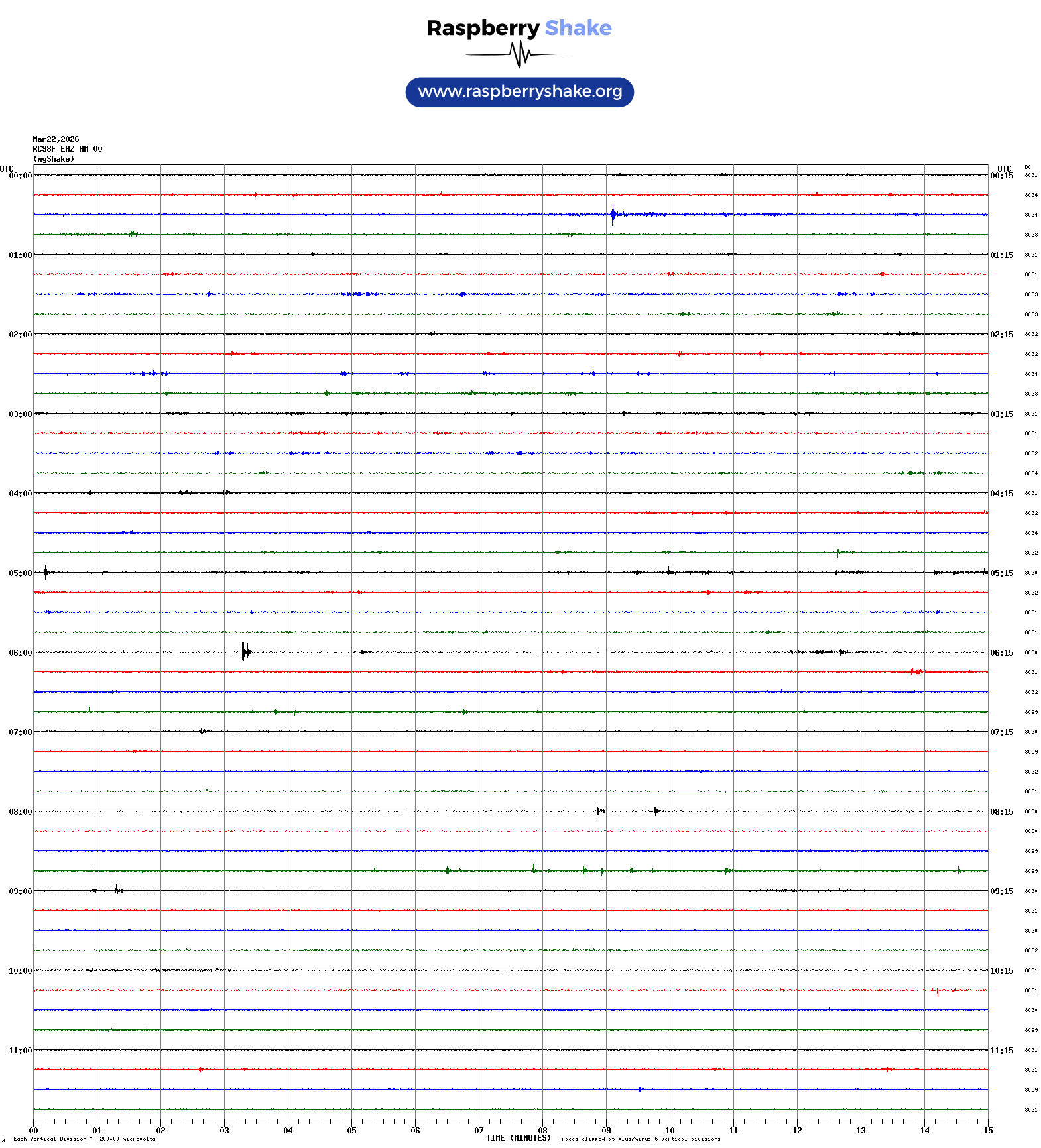Click the large blue spike near minute 09
Screen dimensions: 1041x1148
click(613, 214)
